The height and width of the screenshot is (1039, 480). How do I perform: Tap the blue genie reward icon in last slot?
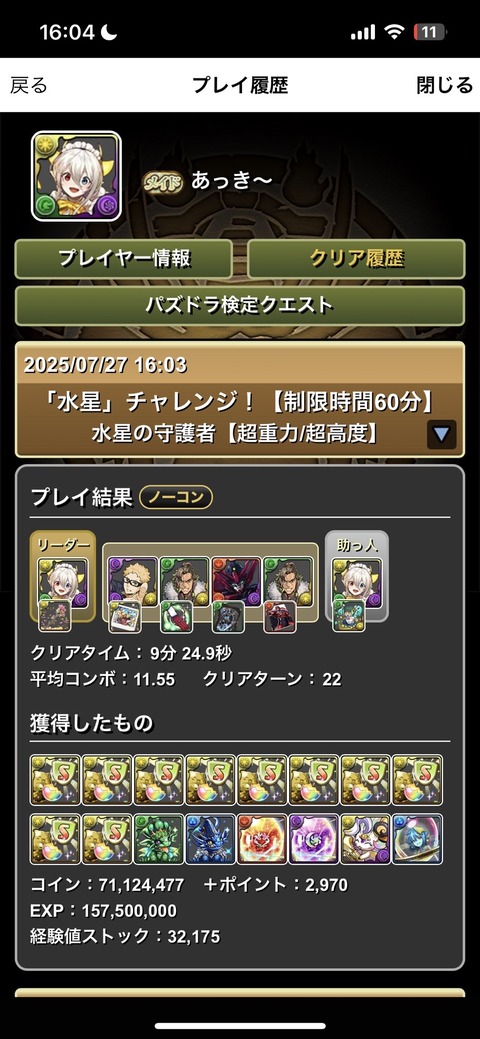click(x=417, y=839)
